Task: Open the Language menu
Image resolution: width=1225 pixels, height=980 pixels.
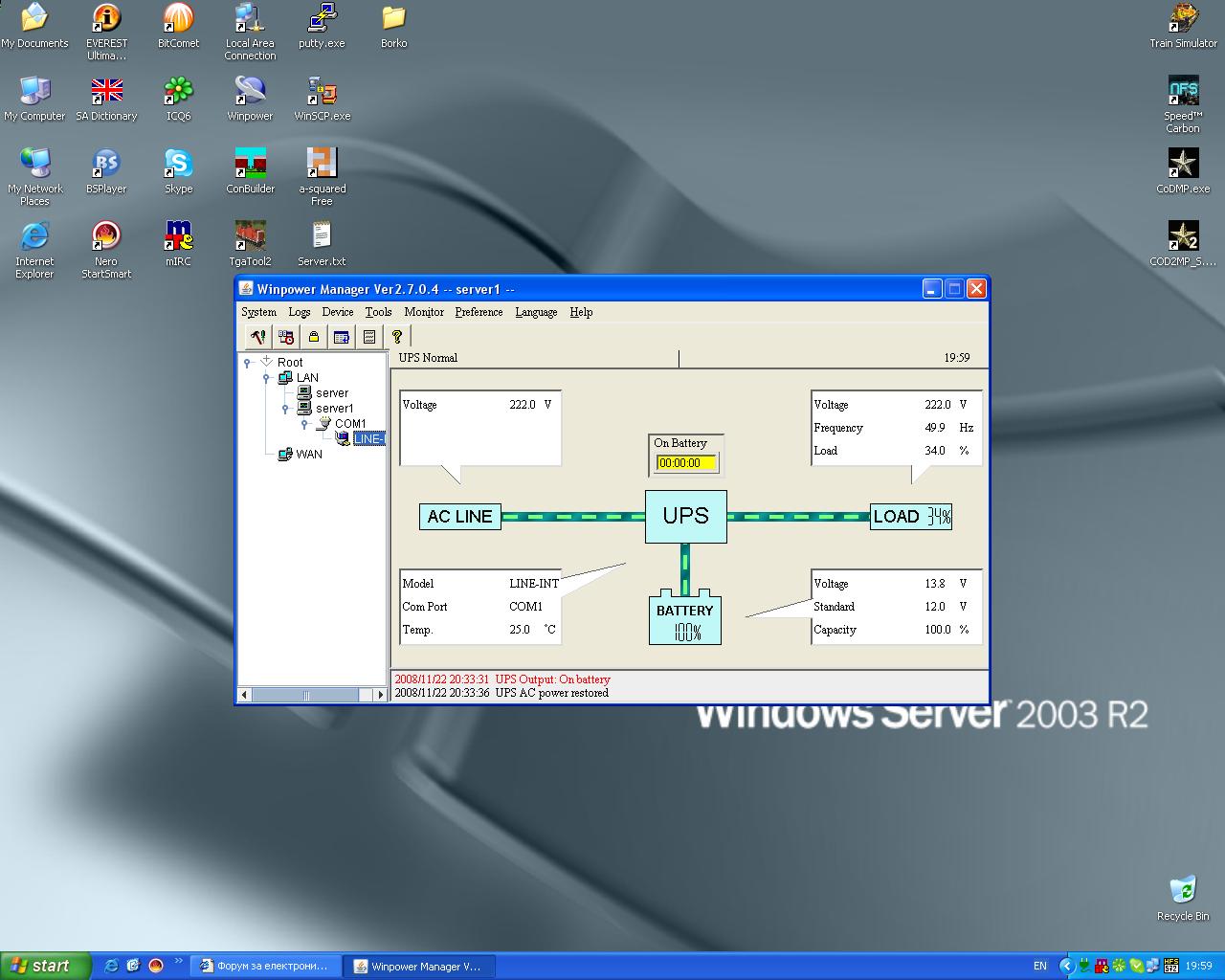Action: tap(536, 312)
